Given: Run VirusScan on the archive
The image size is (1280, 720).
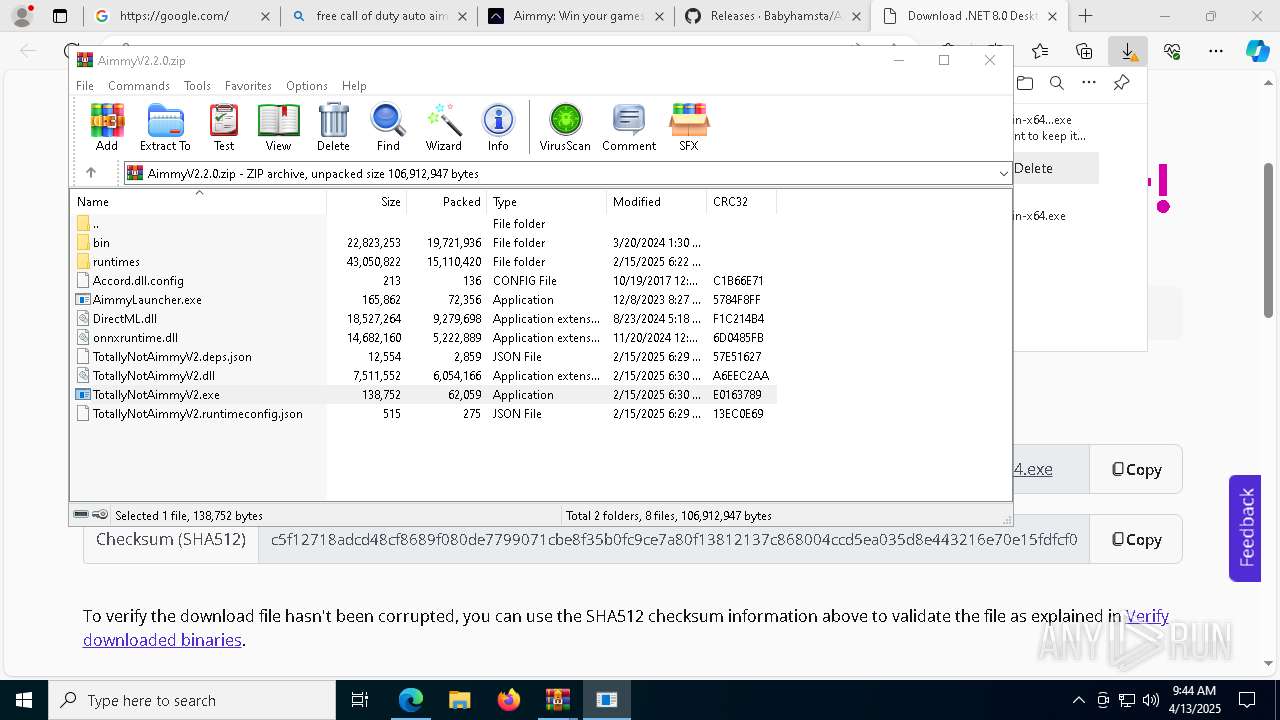Looking at the screenshot, I should click(565, 127).
